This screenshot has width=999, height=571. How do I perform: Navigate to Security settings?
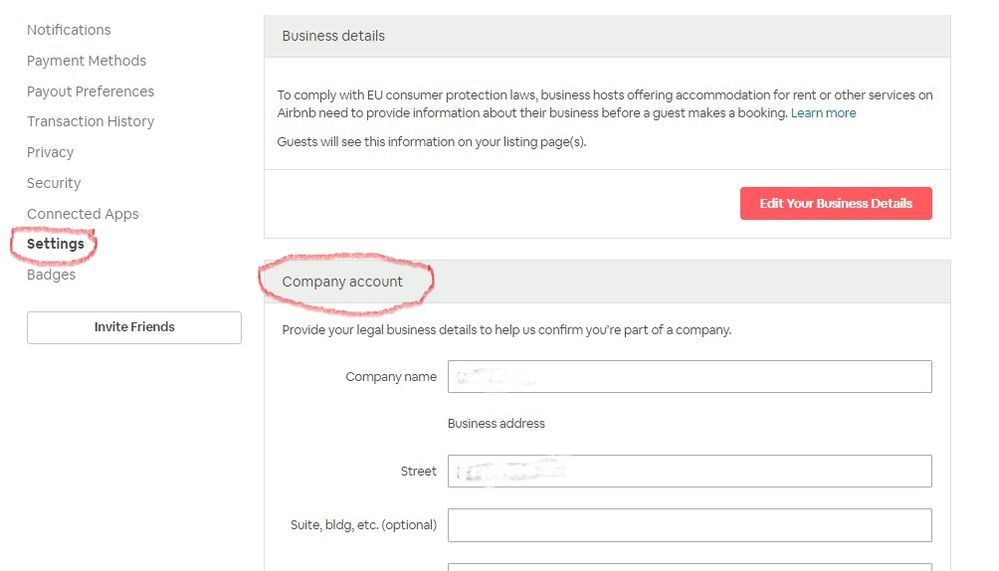tap(54, 183)
